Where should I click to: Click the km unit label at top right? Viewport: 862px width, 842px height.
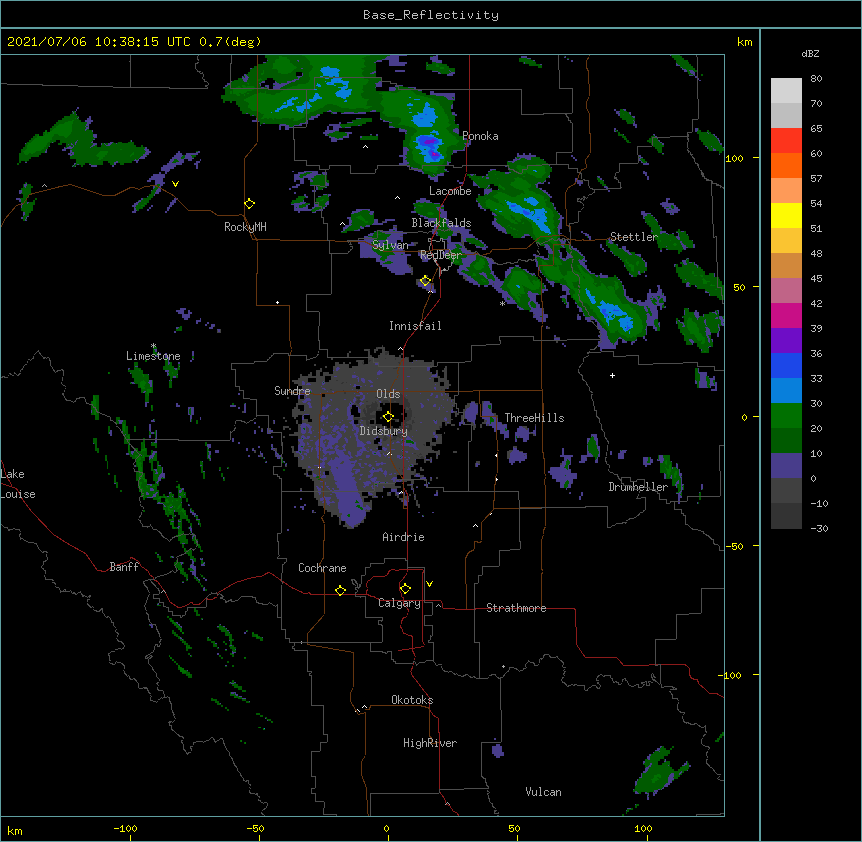pyautogui.click(x=745, y=42)
